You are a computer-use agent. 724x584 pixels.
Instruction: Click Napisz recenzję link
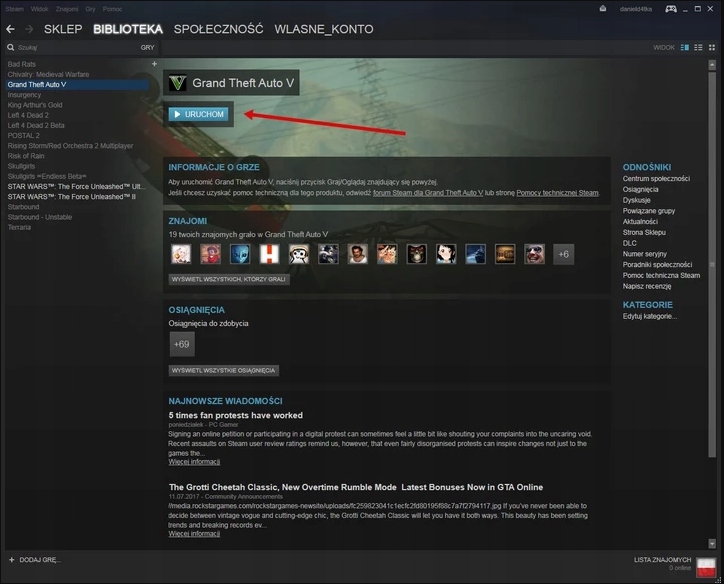click(x=647, y=286)
